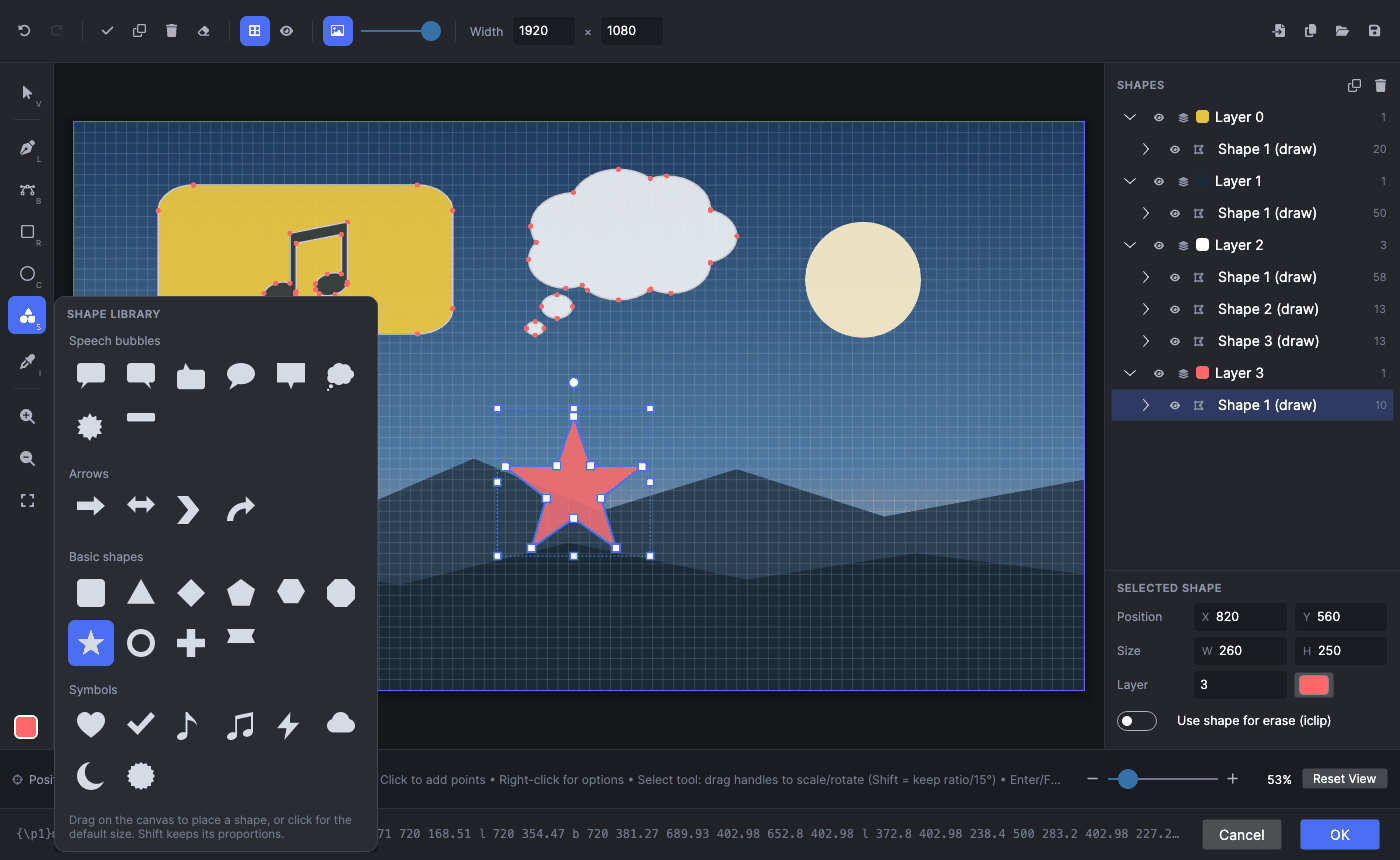This screenshot has width=1400, height=860.
Task: Pick the eyedropper color tool
Action: click(x=27, y=362)
